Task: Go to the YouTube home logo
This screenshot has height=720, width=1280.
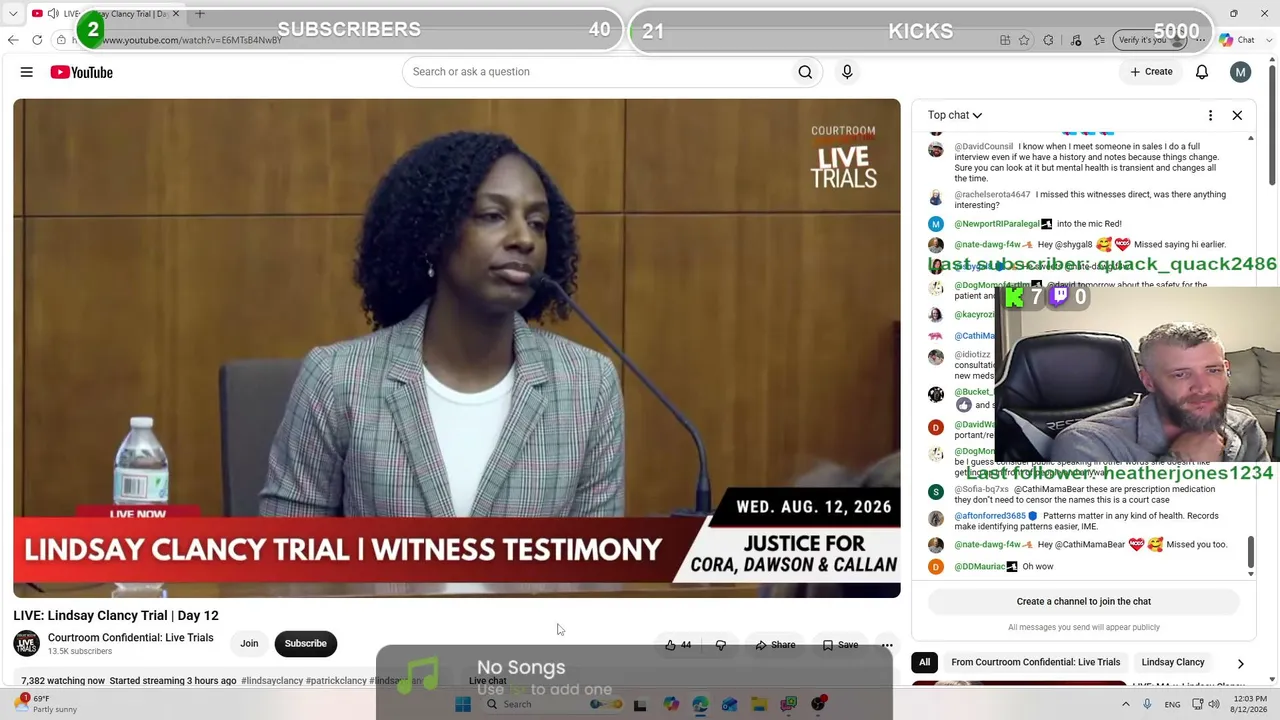Action: (x=81, y=72)
